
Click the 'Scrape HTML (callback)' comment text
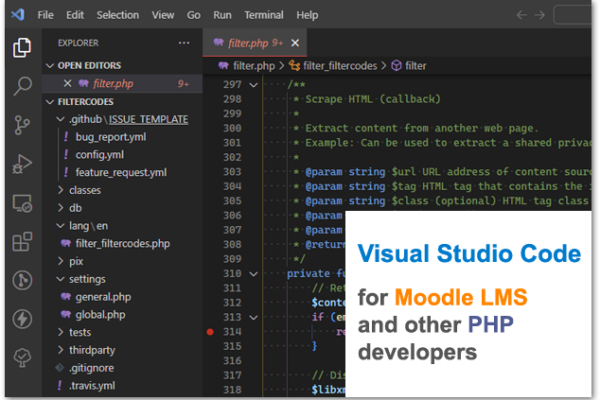(x=373, y=99)
